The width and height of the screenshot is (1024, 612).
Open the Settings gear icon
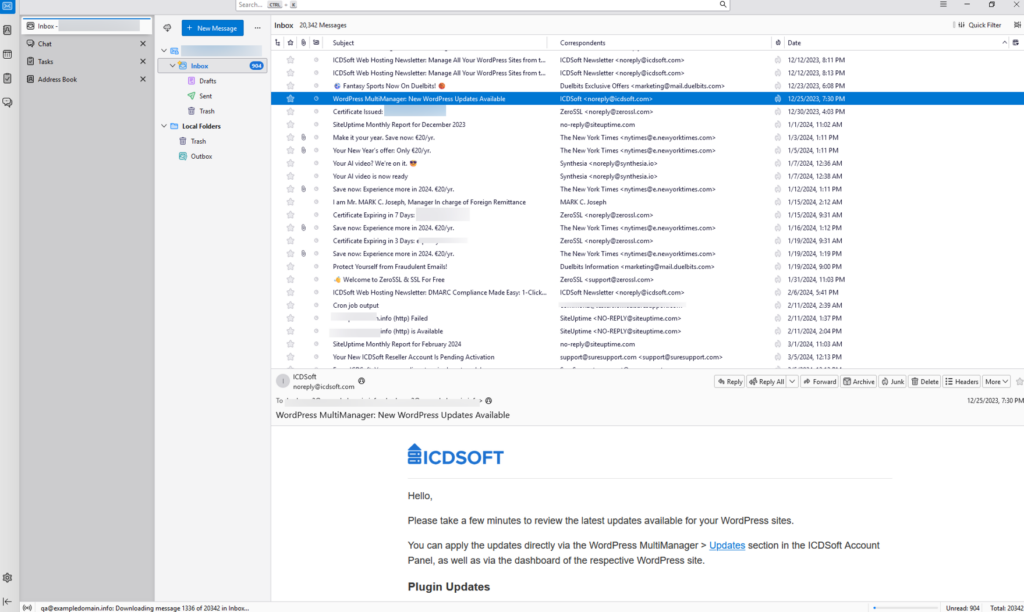(x=7, y=577)
